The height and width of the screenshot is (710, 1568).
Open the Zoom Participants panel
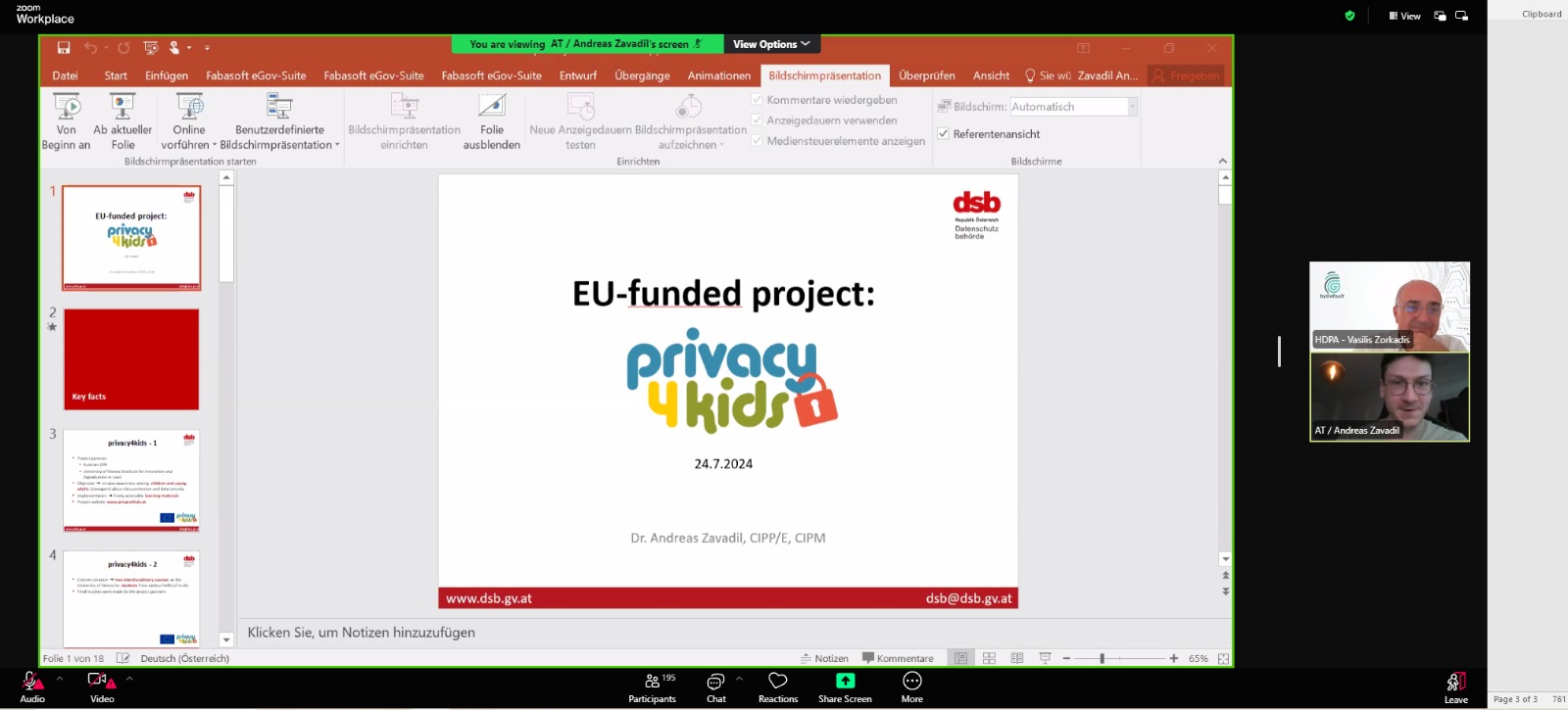(x=653, y=687)
